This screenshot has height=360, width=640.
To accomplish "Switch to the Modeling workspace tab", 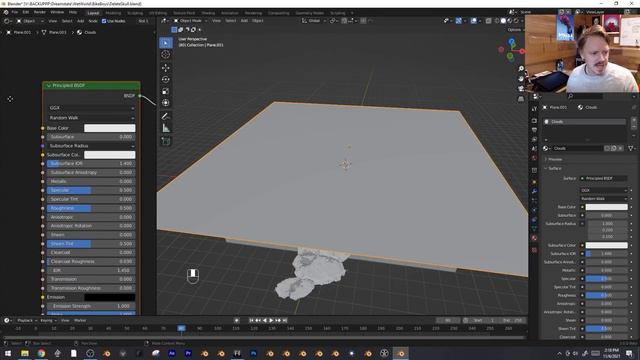I will [x=113, y=13].
